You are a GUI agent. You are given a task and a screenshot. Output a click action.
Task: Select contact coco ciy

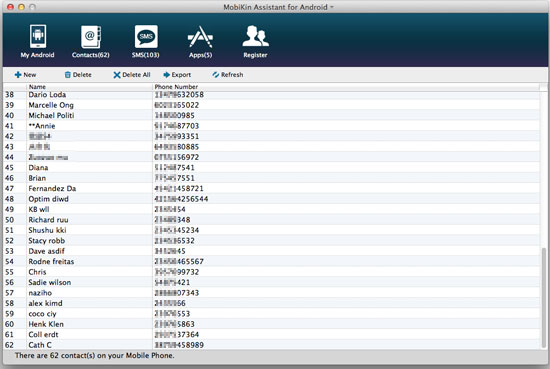42,314
